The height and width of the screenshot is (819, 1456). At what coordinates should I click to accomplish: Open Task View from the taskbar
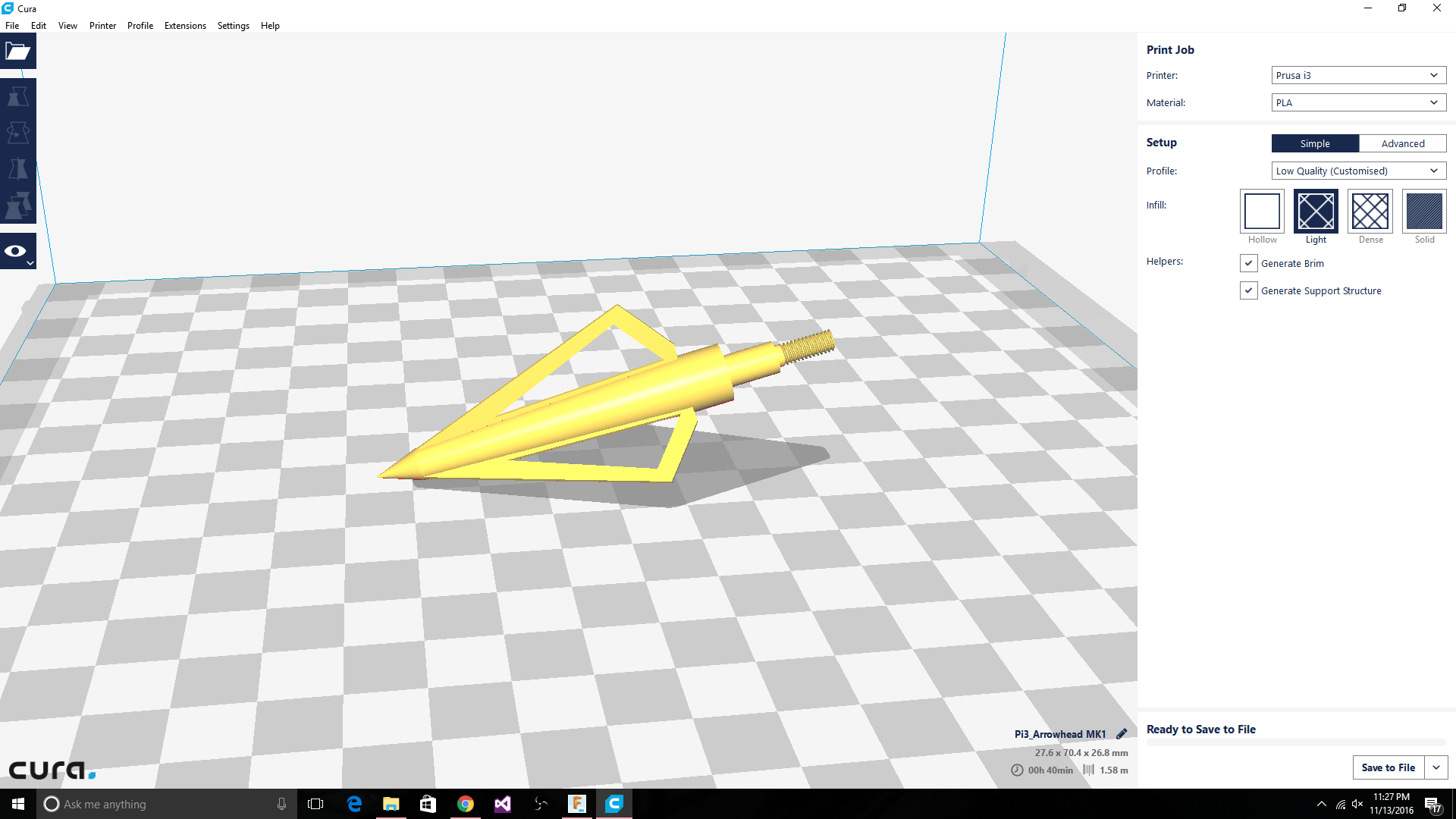click(x=315, y=804)
